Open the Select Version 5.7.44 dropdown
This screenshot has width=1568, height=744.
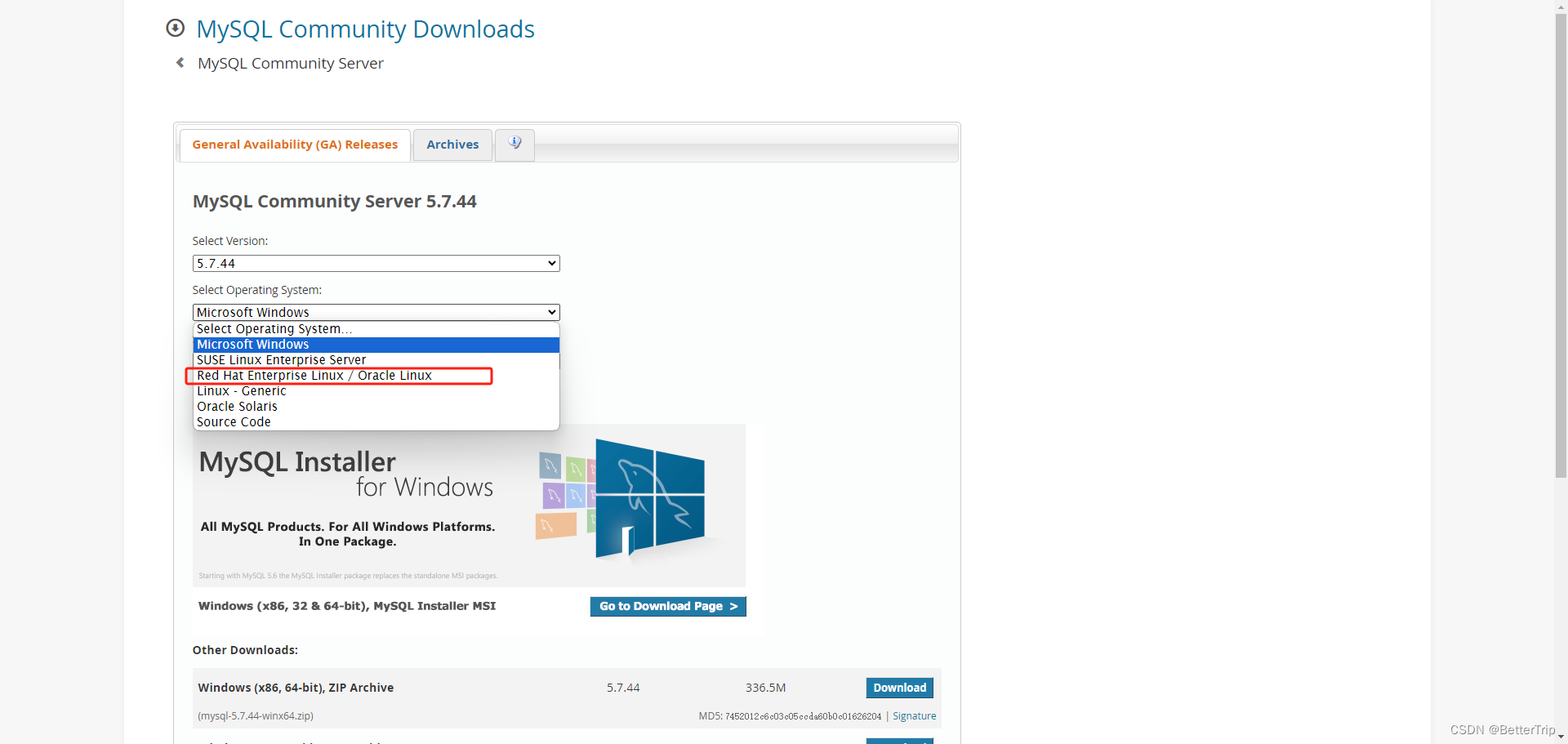point(376,264)
